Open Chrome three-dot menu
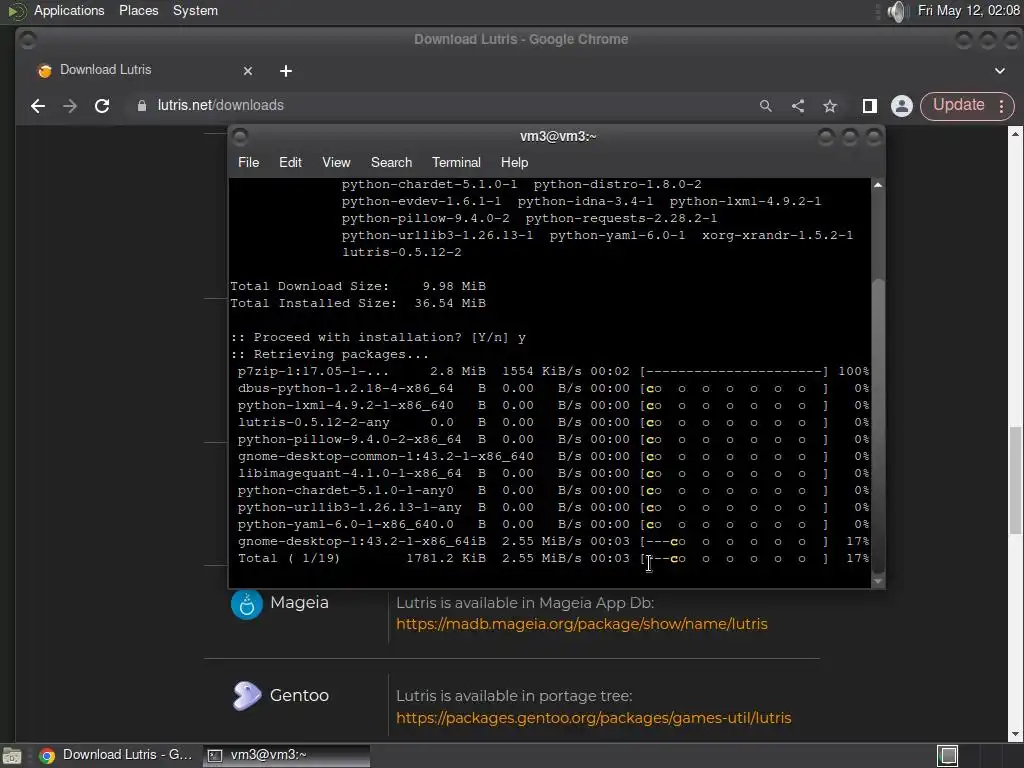Image resolution: width=1024 pixels, height=768 pixels. click(x=1001, y=106)
